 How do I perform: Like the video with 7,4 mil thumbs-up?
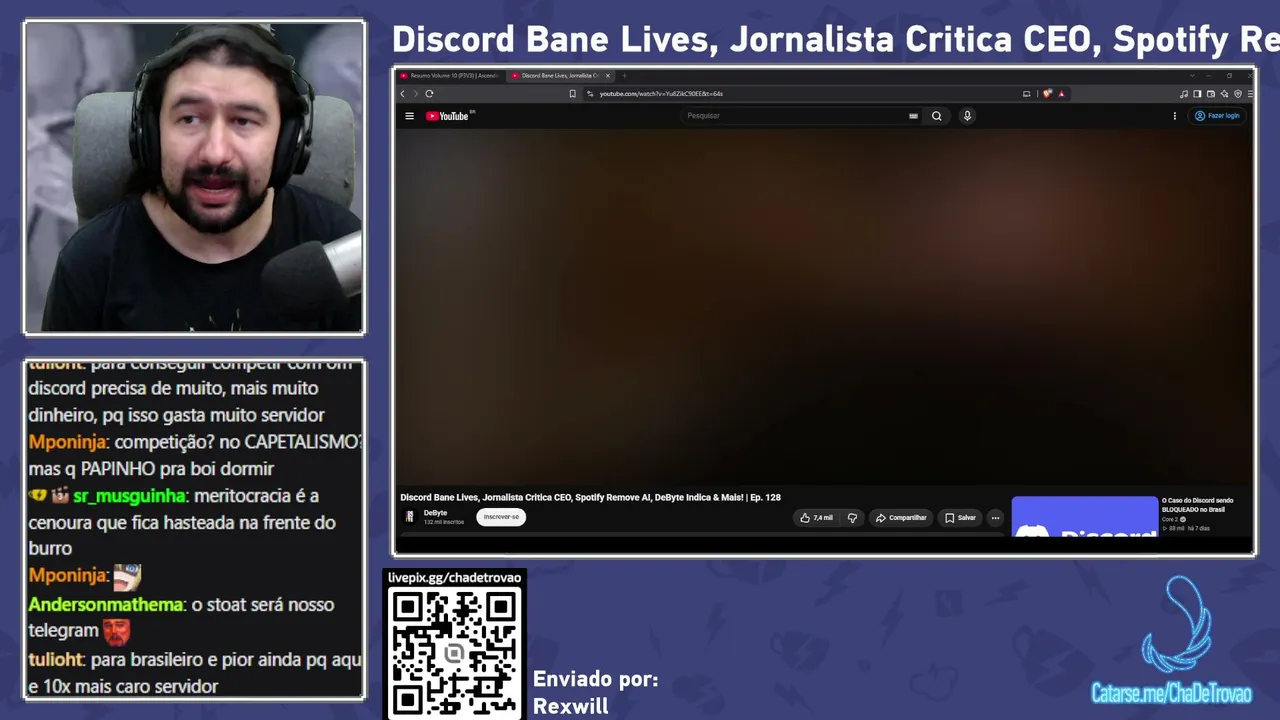[x=816, y=518]
